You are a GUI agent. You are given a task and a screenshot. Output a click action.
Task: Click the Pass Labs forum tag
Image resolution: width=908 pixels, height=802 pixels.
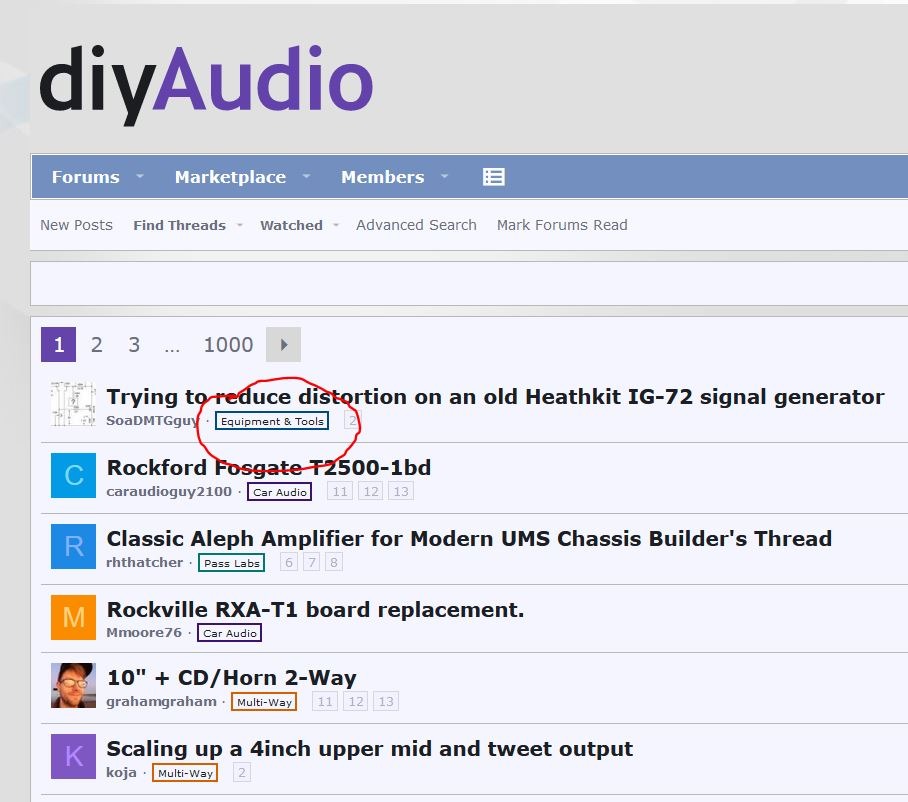tap(232, 563)
